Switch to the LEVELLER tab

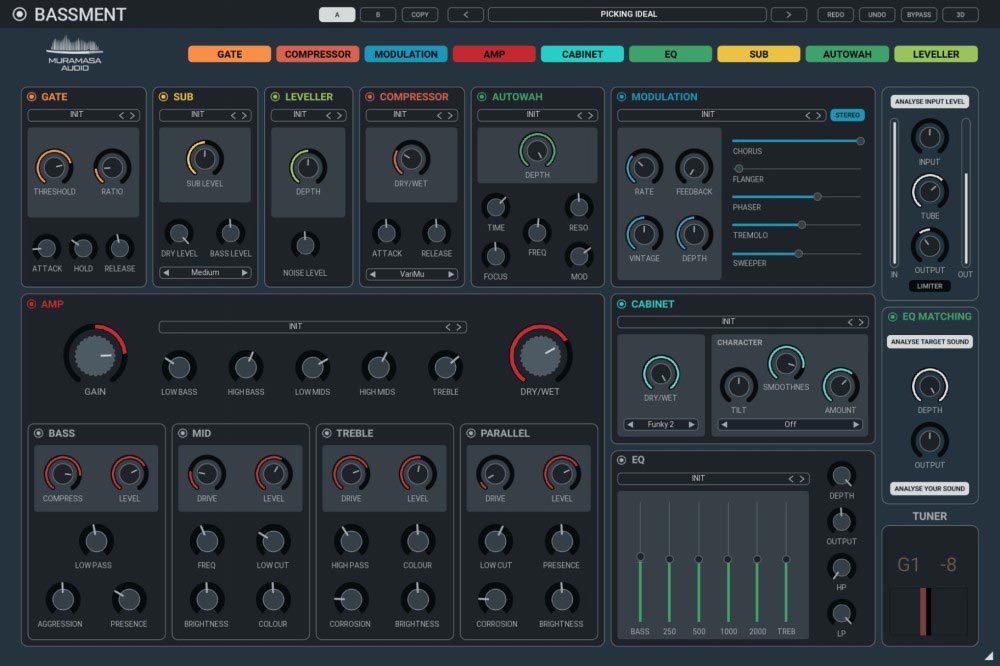(935, 53)
